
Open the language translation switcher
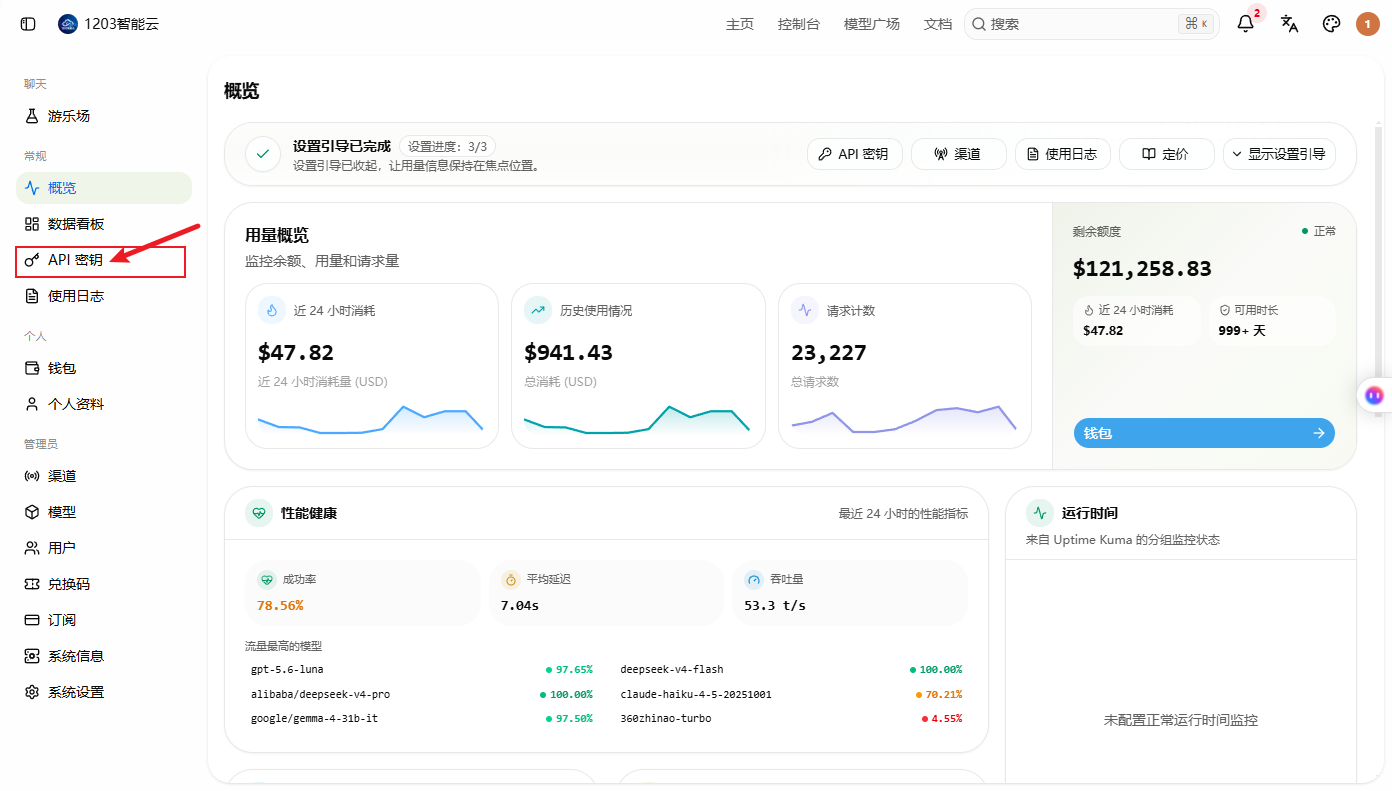pos(1290,24)
